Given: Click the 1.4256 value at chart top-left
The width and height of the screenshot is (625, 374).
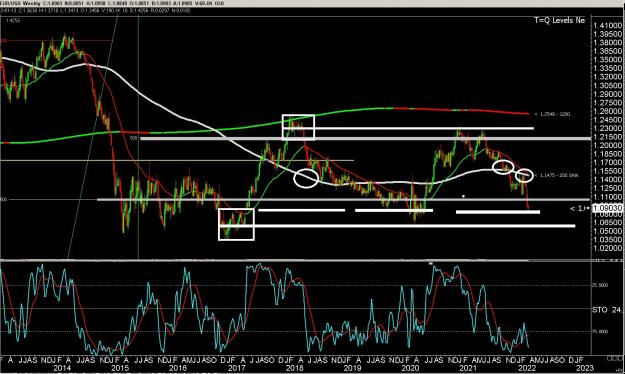Looking at the screenshot, I should pos(14,20).
